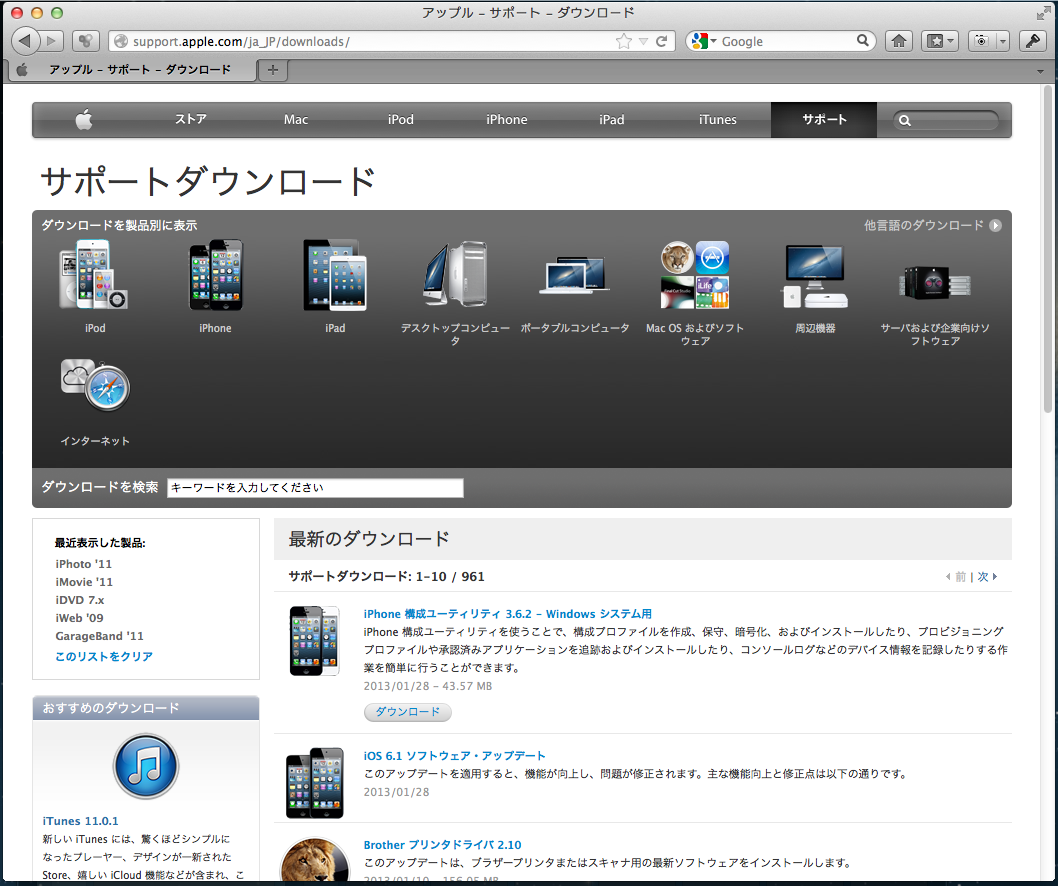This screenshot has width=1058, height=886.
Task: Choose the Mac OS およびソフトウェア icon
Action: coord(695,275)
